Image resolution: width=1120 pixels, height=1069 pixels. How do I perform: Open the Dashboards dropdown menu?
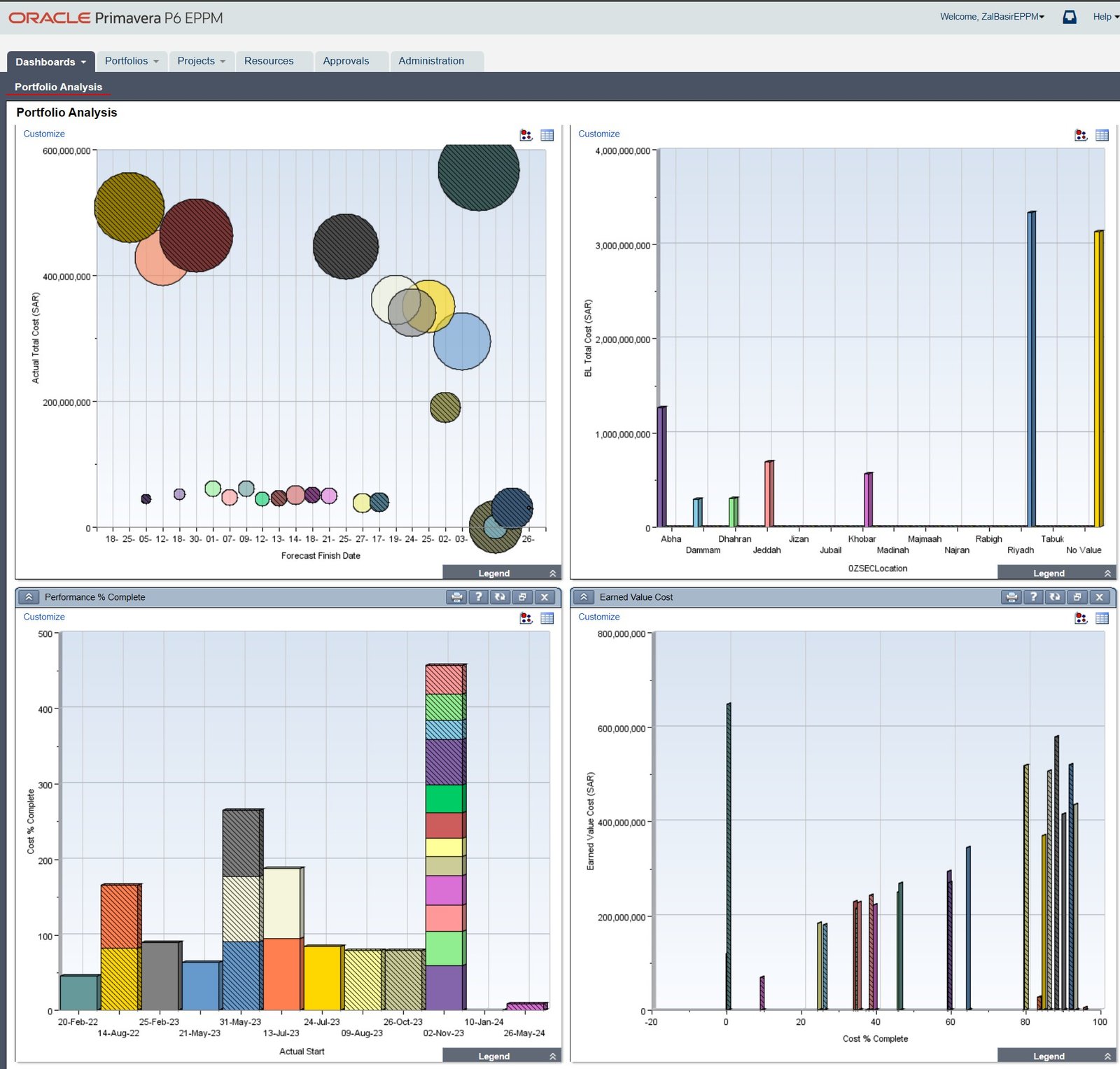tap(50, 62)
